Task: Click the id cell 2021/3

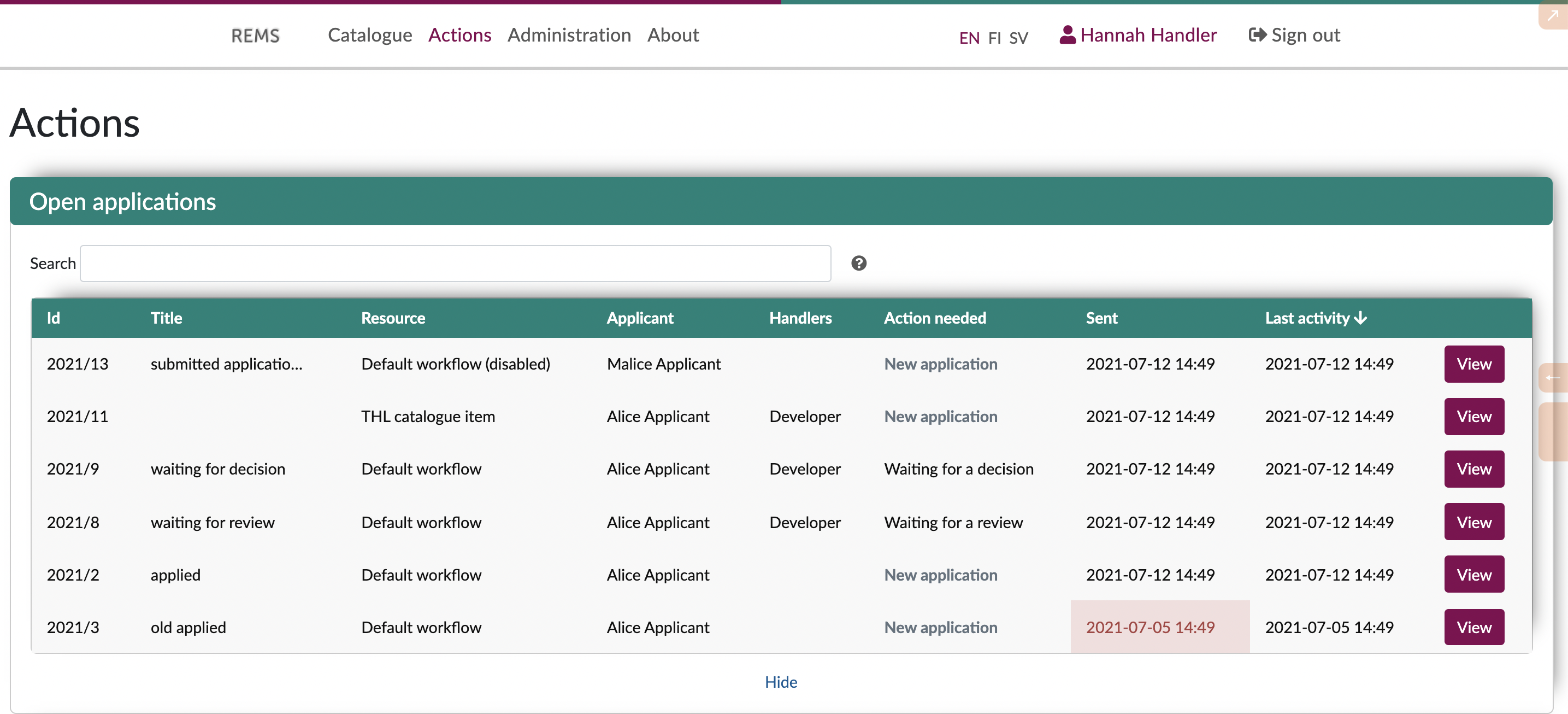Action: pos(73,628)
